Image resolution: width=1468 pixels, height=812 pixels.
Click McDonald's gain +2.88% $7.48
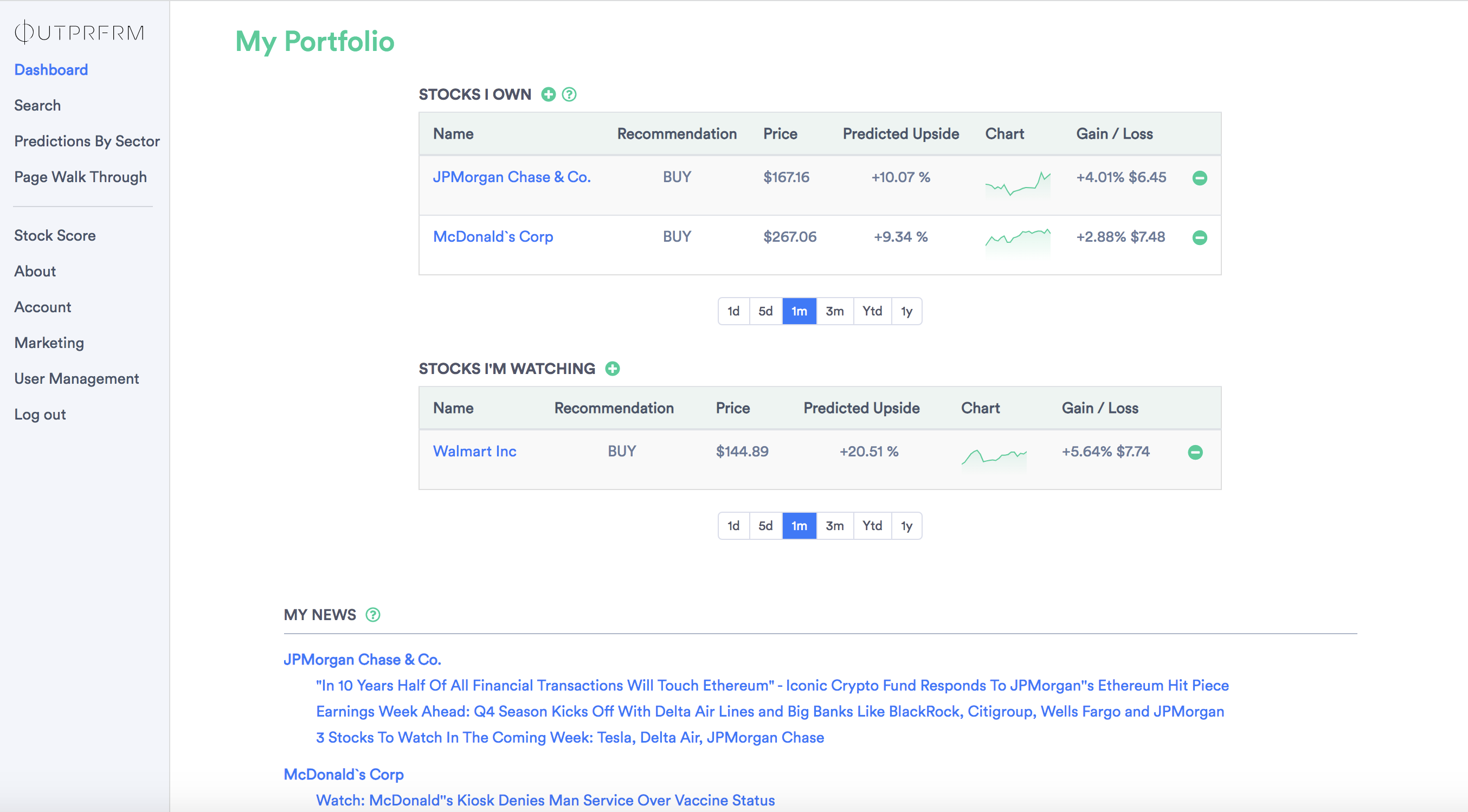pos(1121,236)
